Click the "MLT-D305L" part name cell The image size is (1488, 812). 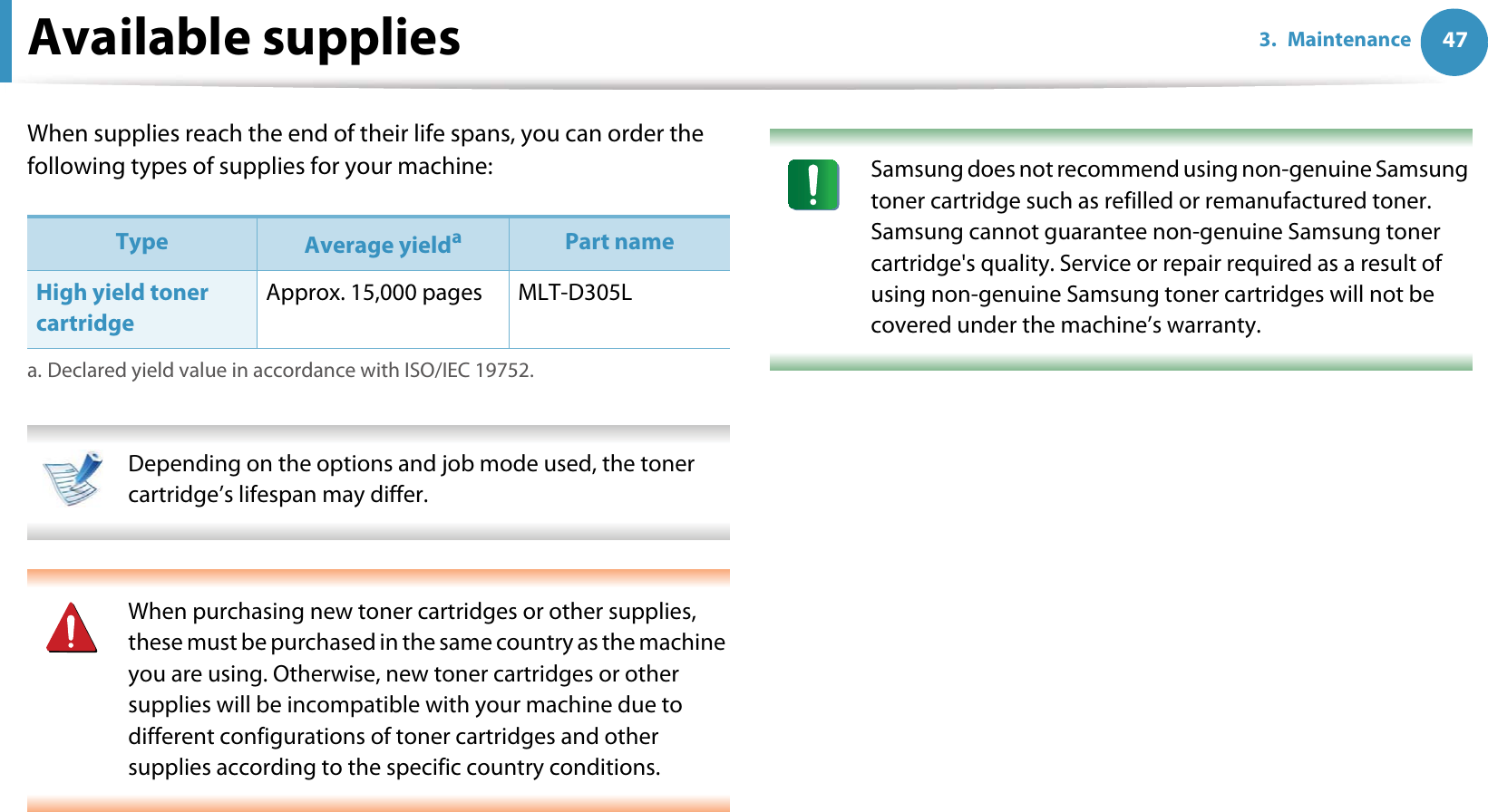(575, 293)
